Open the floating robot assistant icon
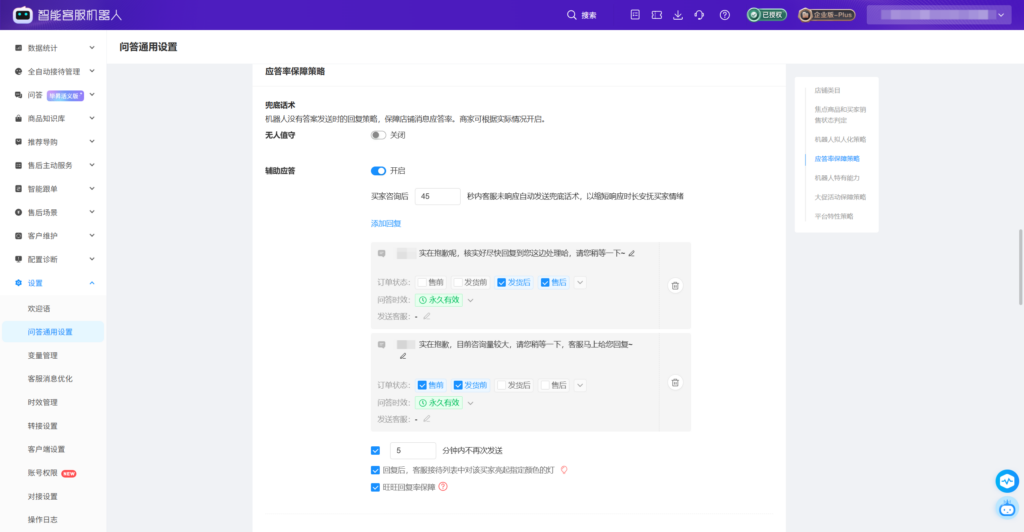1024x532 pixels. click(x=1007, y=508)
